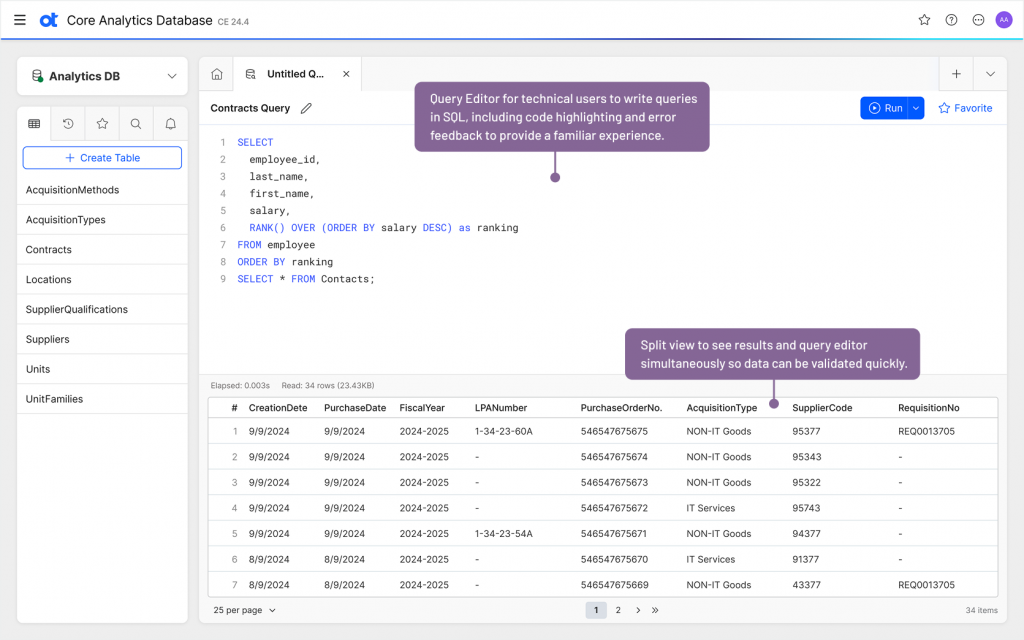The image size is (1024, 640).
Task: Click the star icon in top header
Action: [924, 20]
